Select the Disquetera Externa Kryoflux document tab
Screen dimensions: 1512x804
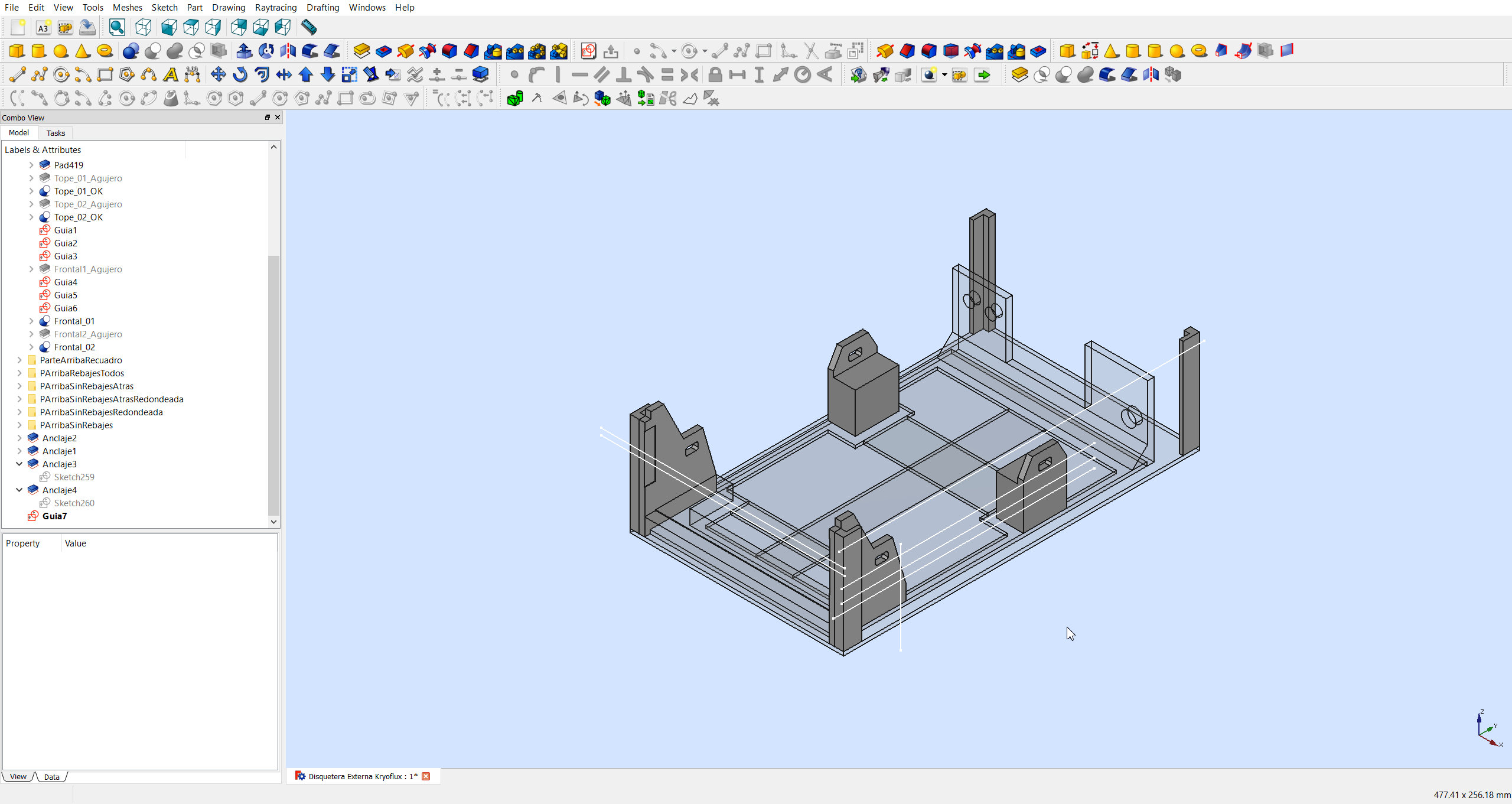pyautogui.click(x=362, y=776)
